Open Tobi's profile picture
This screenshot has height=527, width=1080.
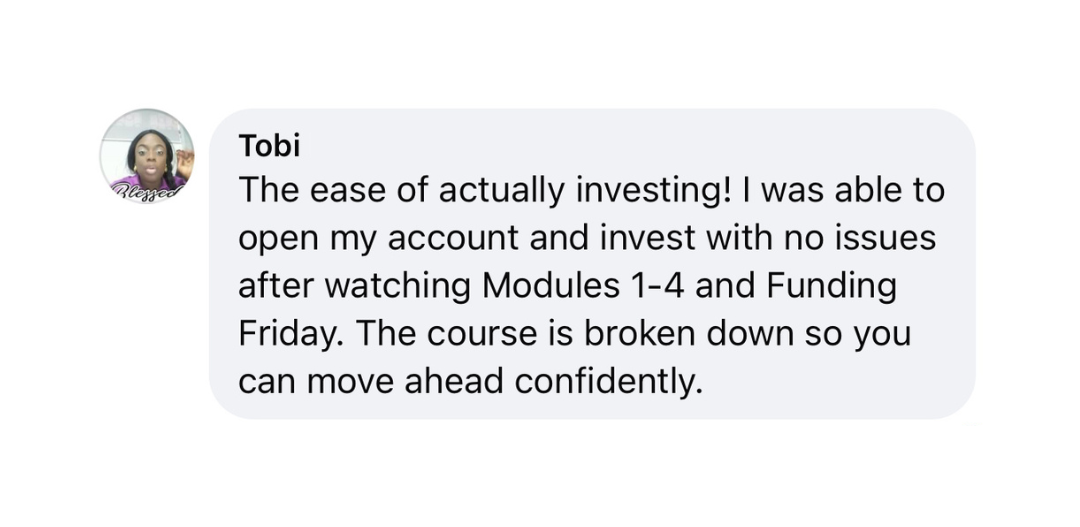(x=147, y=156)
